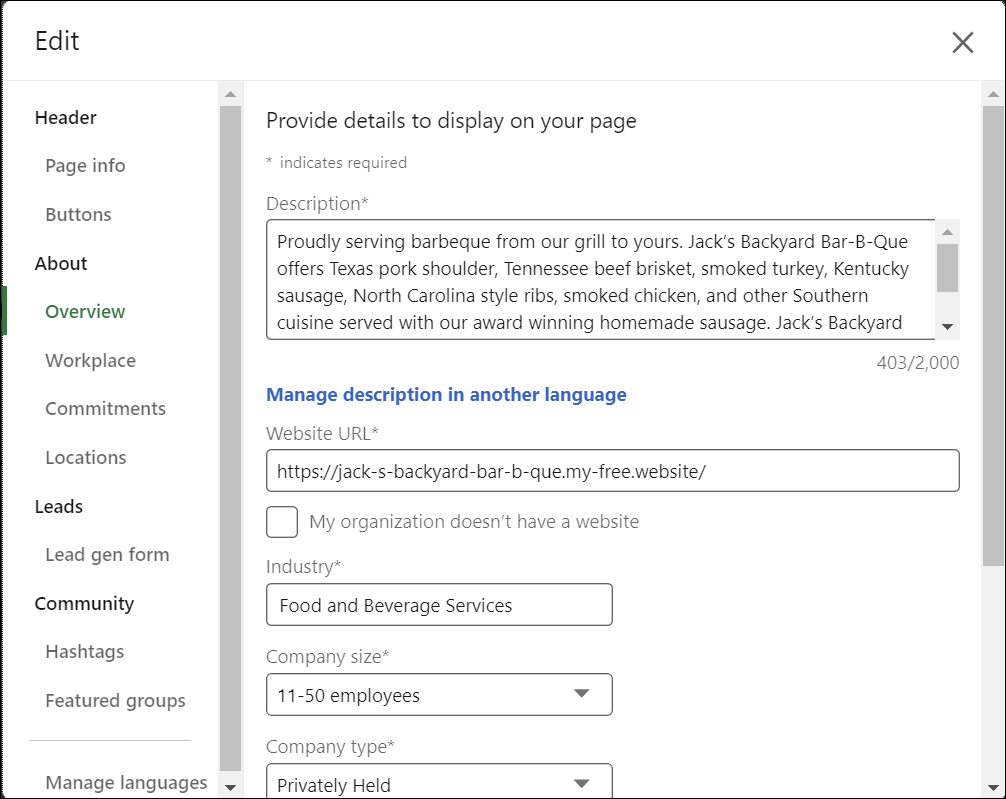Click the 'Description*' field label
Screen dimensions: 1006x799
tap(318, 203)
